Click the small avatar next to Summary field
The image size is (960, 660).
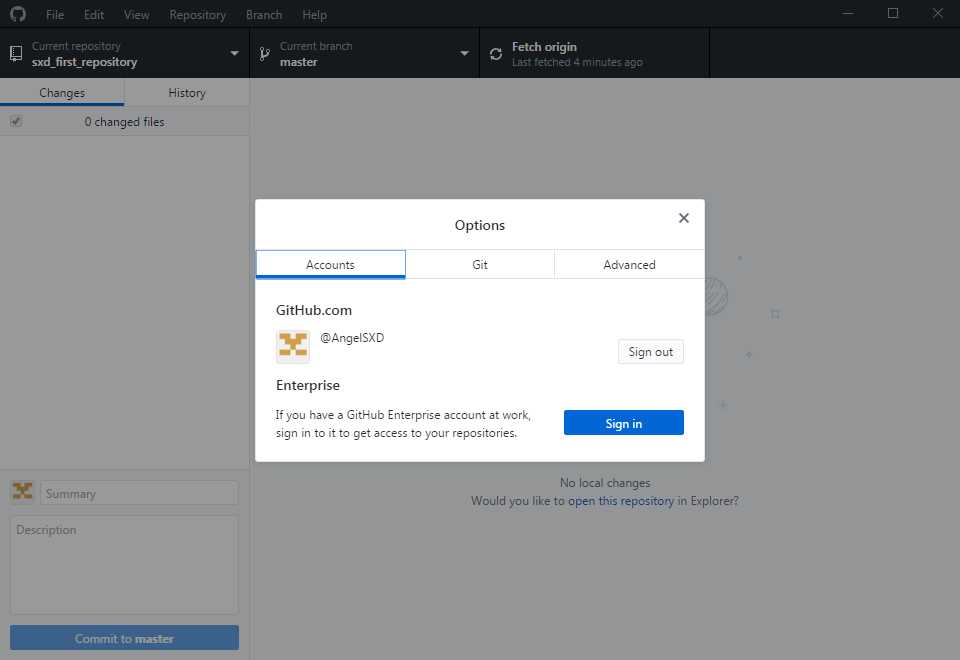click(23, 491)
